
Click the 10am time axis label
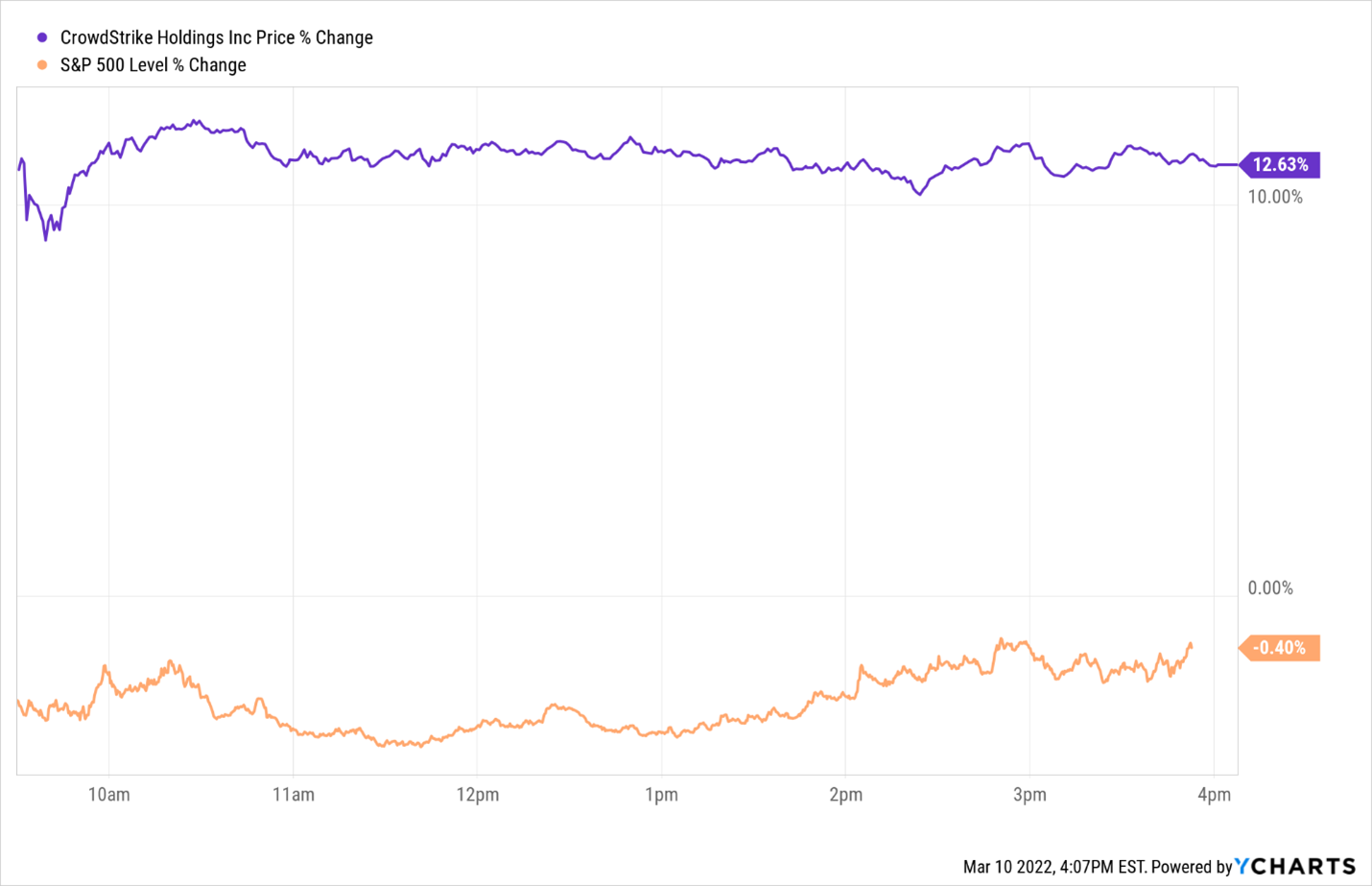(108, 795)
